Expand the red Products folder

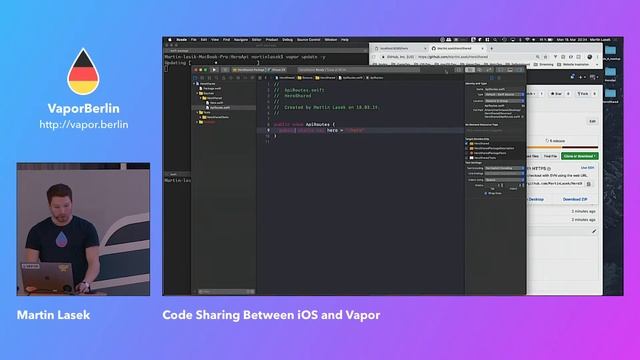[198, 122]
